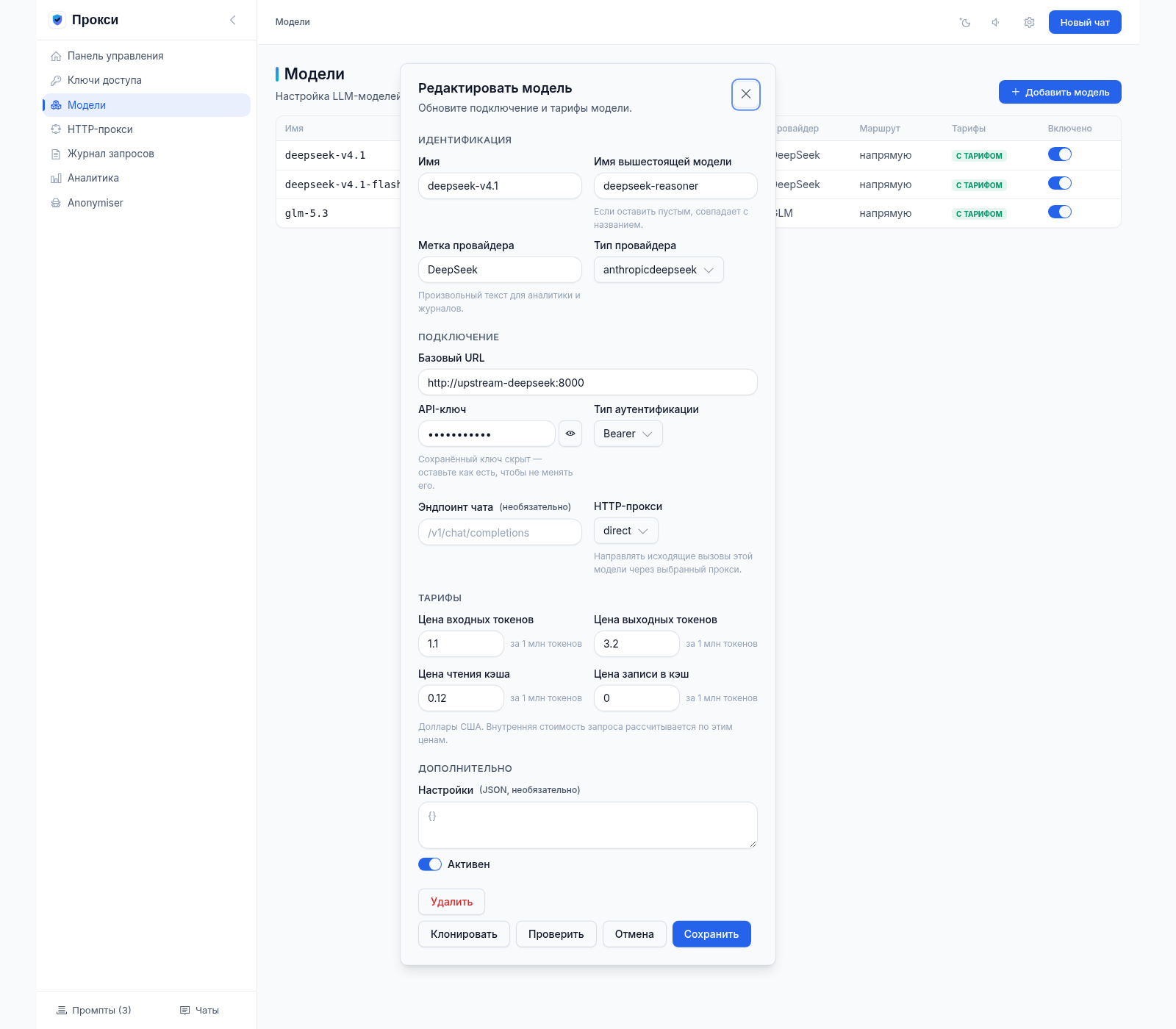Click the Базовый URL input field
The image size is (1176, 1029).
click(588, 382)
